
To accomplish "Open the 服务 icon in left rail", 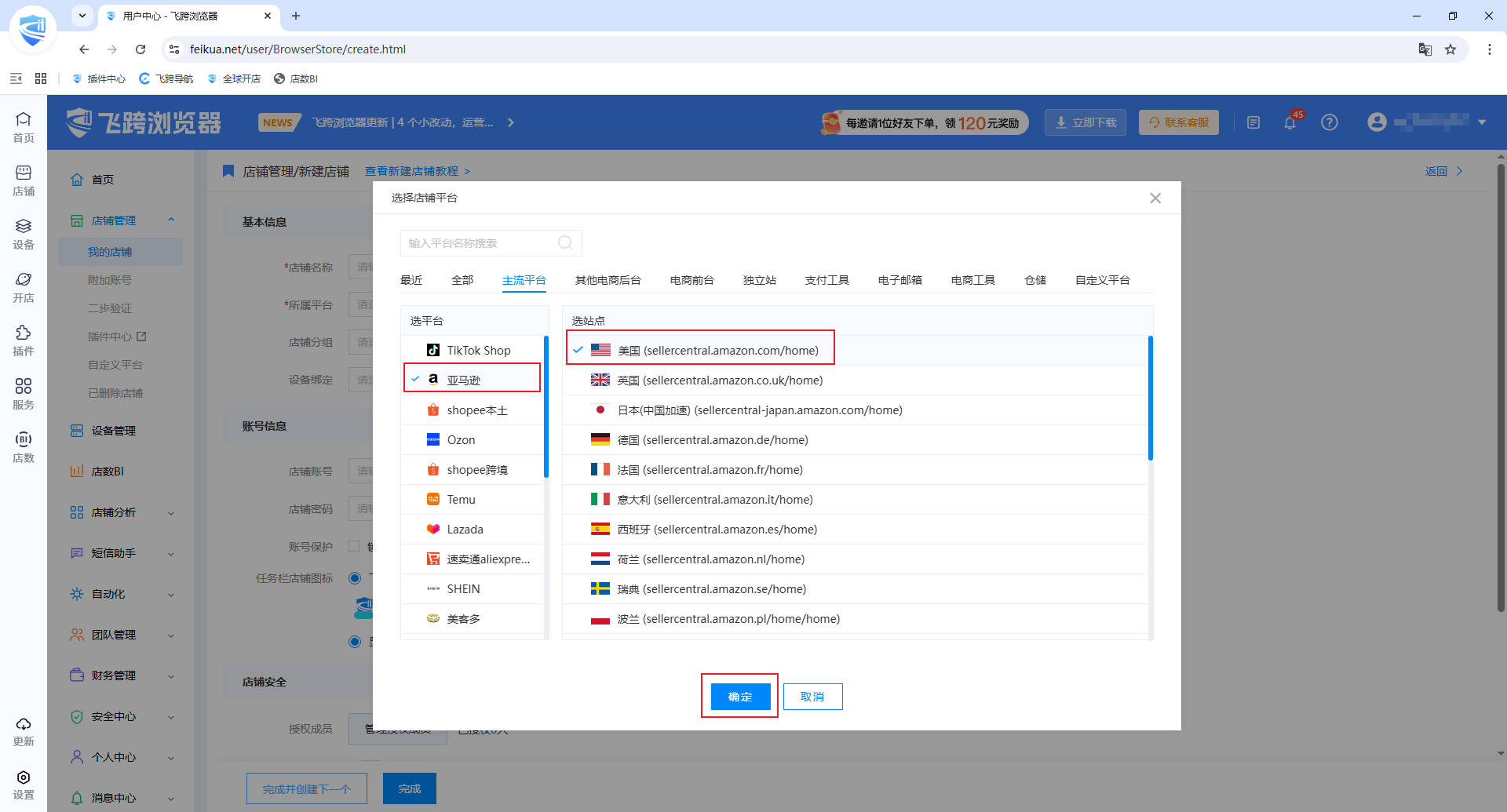I will coord(24,394).
